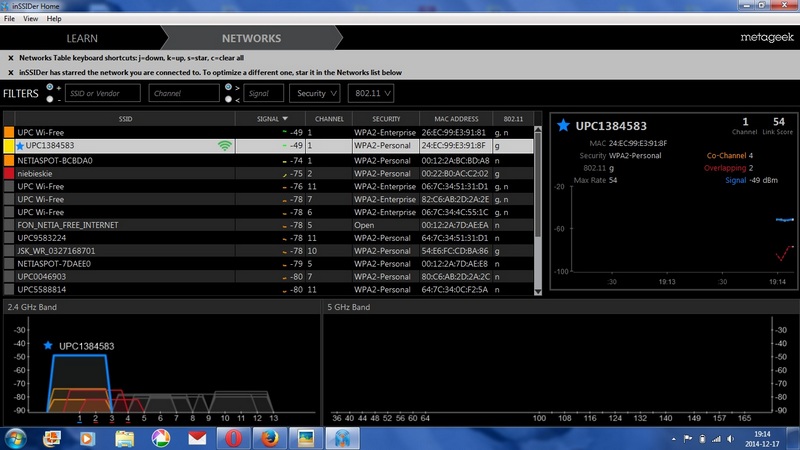The image size is (800, 450).
Task: Open the File menu
Action: pos(10,18)
